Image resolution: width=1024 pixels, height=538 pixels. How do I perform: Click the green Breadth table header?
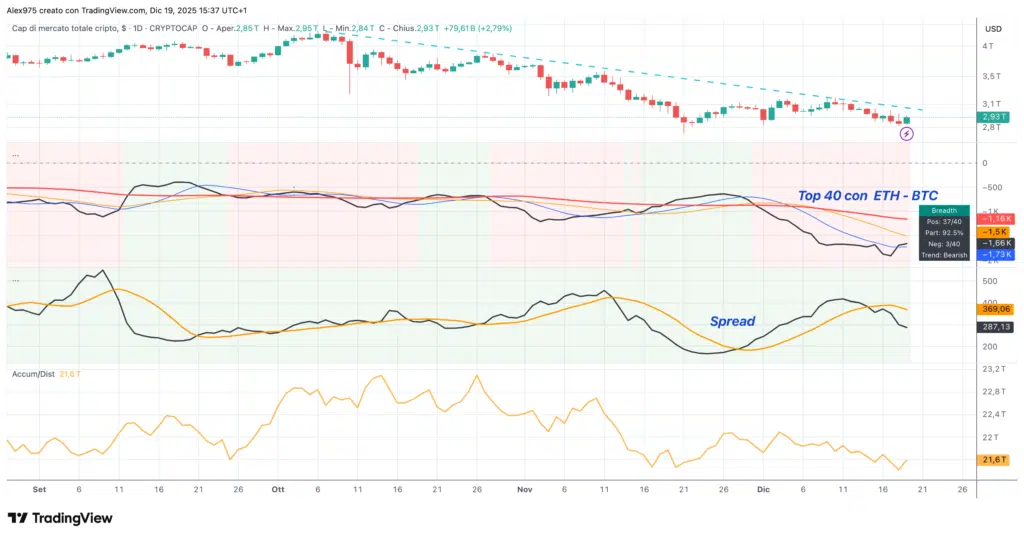pyautogui.click(x=944, y=210)
